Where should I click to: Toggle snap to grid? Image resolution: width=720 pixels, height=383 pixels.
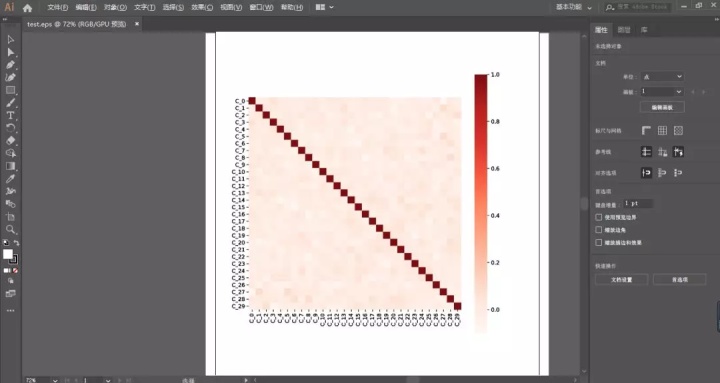coord(678,173)
